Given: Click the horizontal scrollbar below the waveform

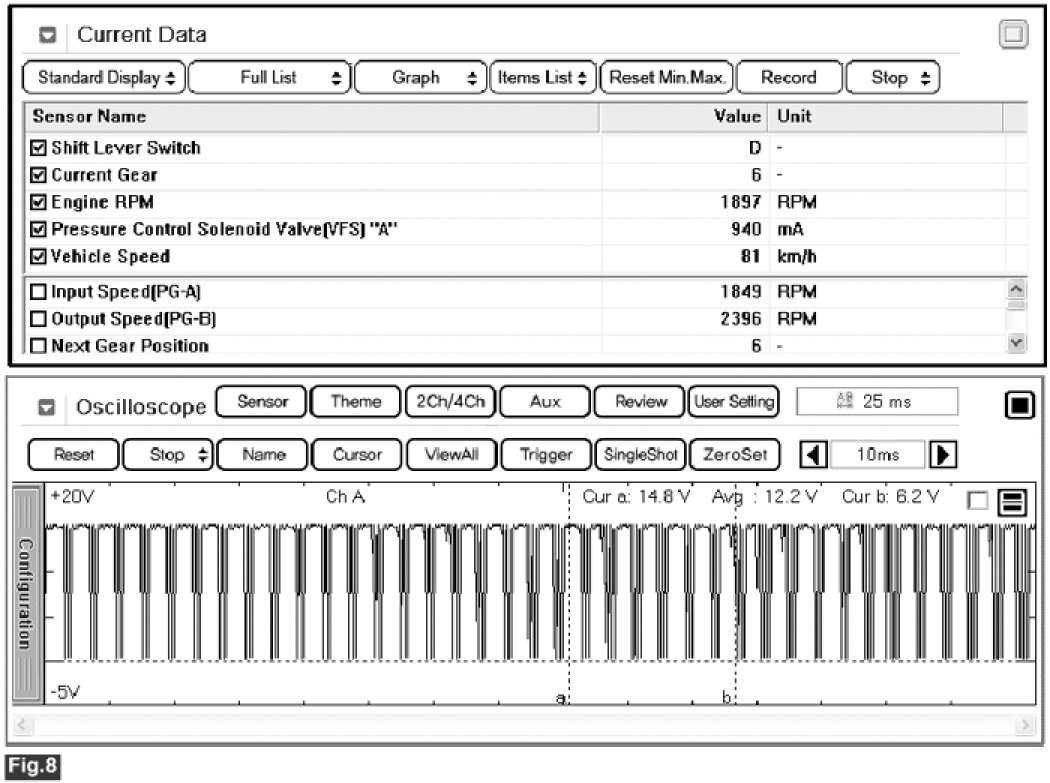Looking at the screenshot, I should coord(525,723).
